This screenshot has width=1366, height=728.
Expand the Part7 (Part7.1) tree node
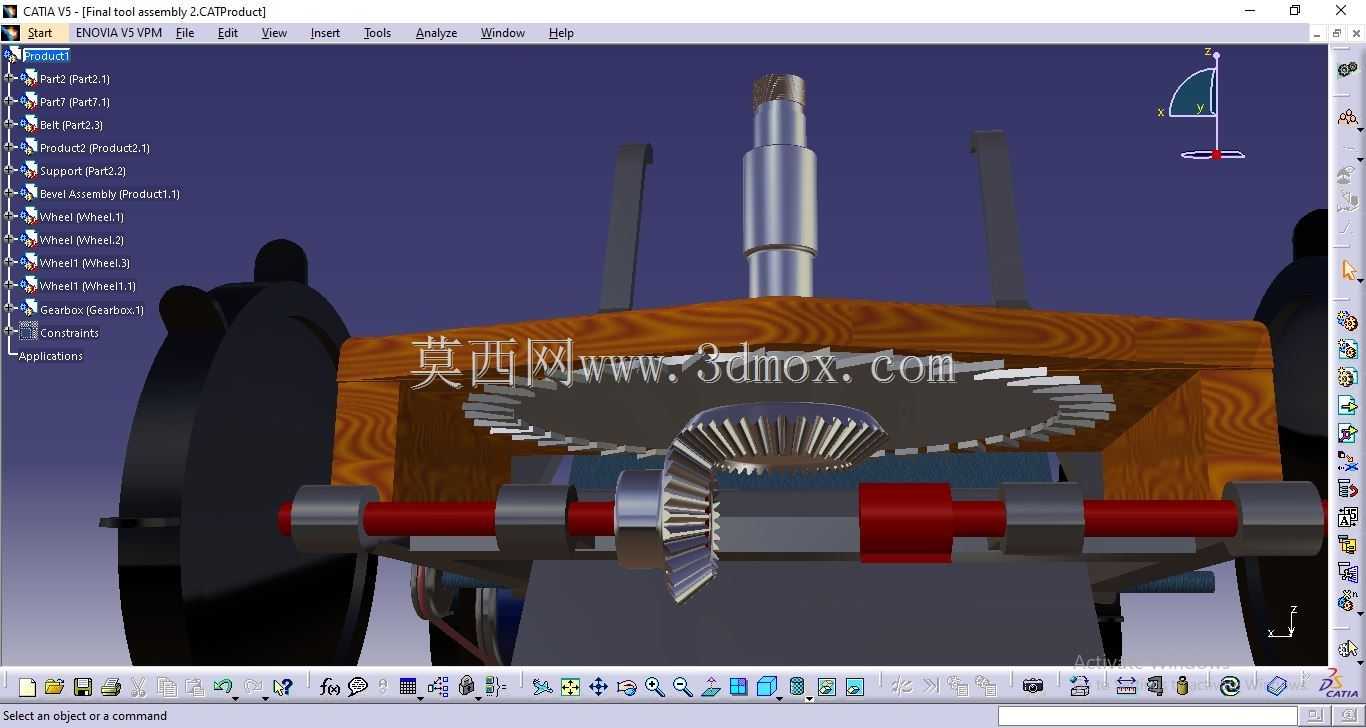(10, 101)
